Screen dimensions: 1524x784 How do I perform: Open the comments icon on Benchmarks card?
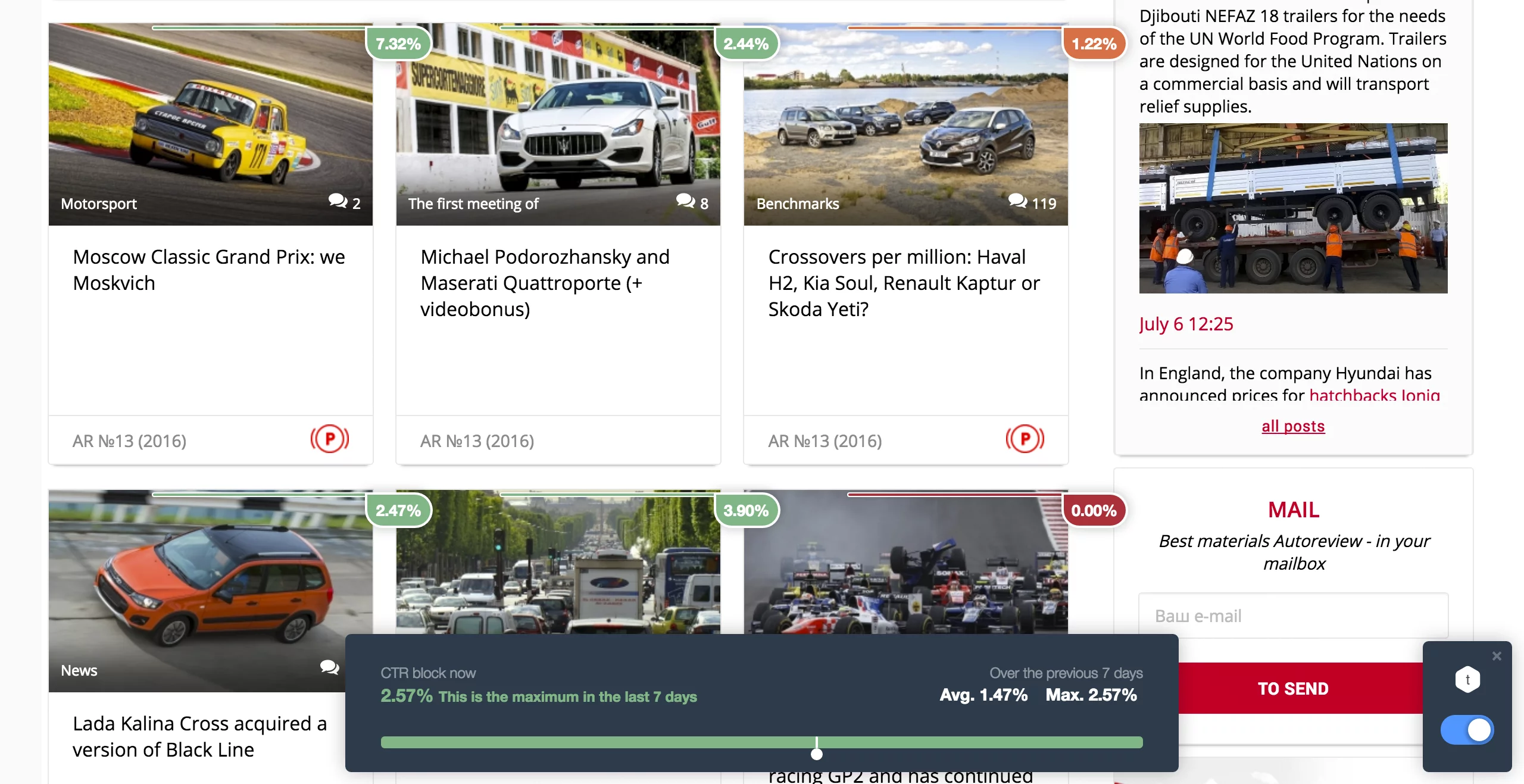(1017, 201)
